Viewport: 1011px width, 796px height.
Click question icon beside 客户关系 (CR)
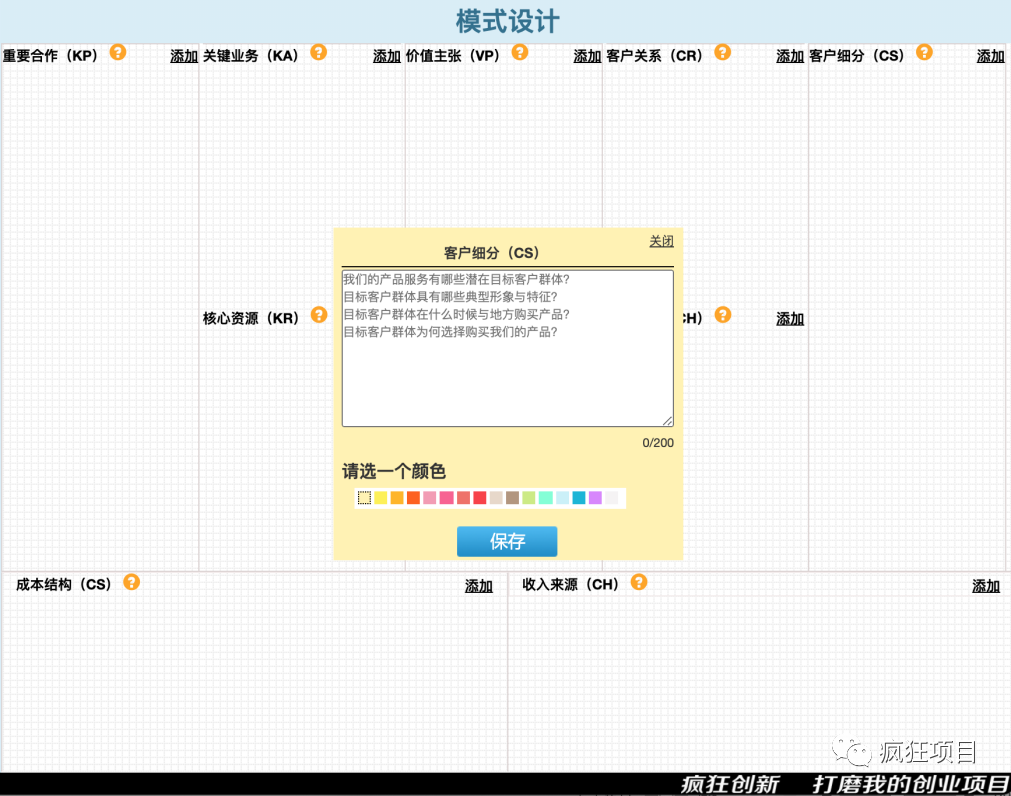tap(723, 53)
